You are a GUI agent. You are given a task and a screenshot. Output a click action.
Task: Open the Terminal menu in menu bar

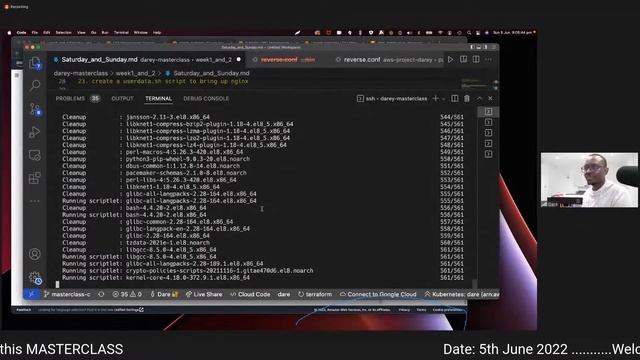pyautogui.click(x=121, y=33)
